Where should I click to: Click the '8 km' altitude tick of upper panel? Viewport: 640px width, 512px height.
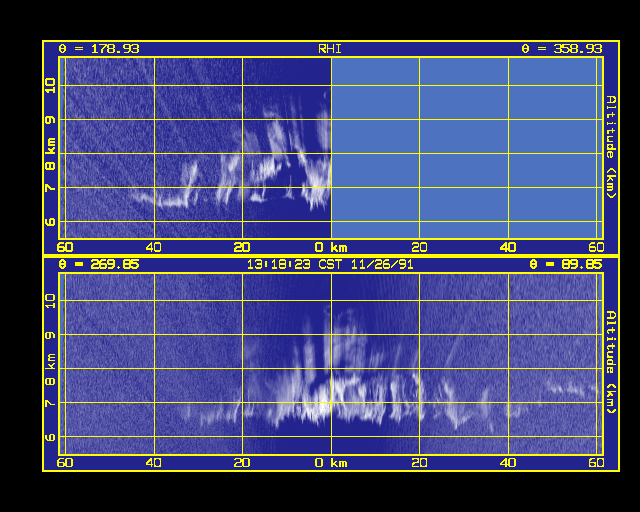click(x=51, y=154)
